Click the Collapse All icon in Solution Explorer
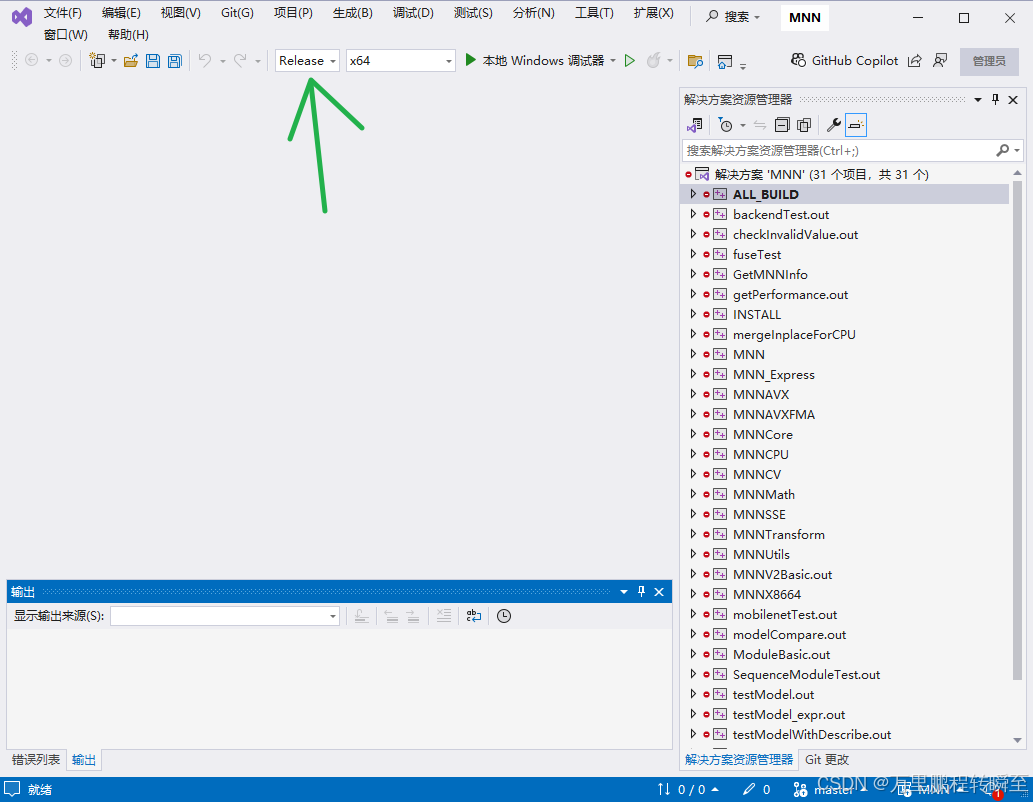The width and height of the screenshot is (1033, 802). pyautogui.click(x=782, y=125)
